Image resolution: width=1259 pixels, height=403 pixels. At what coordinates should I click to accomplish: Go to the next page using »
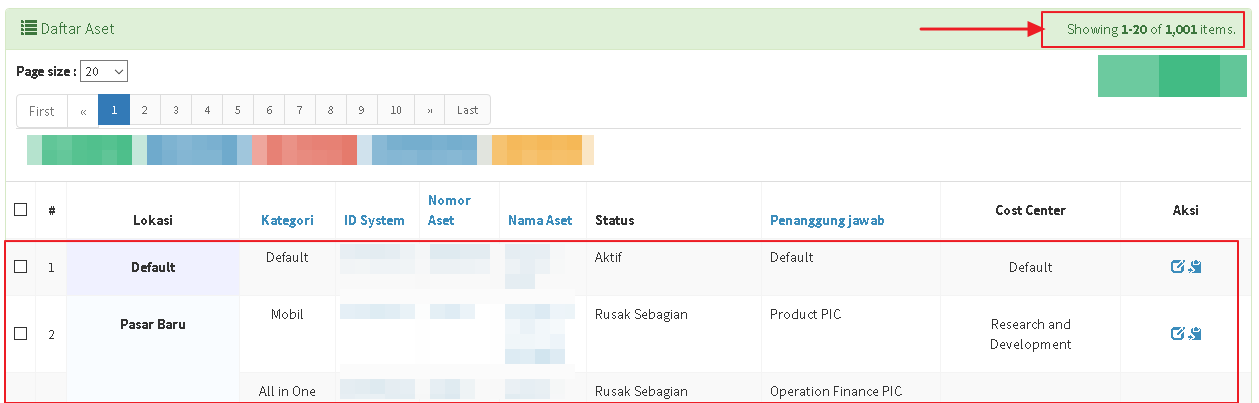coord(429,110)
